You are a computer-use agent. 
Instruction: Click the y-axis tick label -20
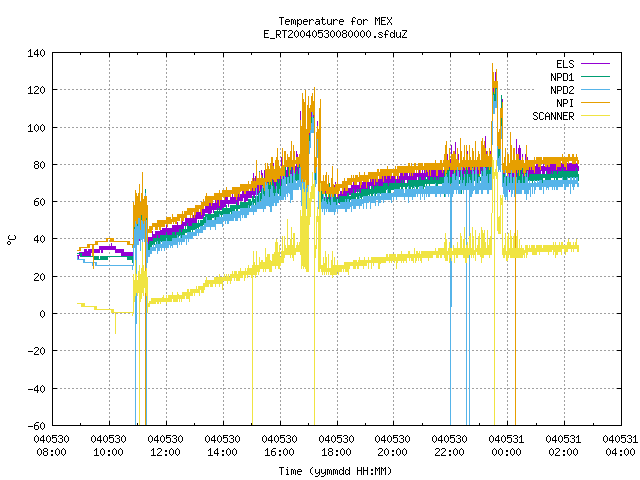pos(36,351)
